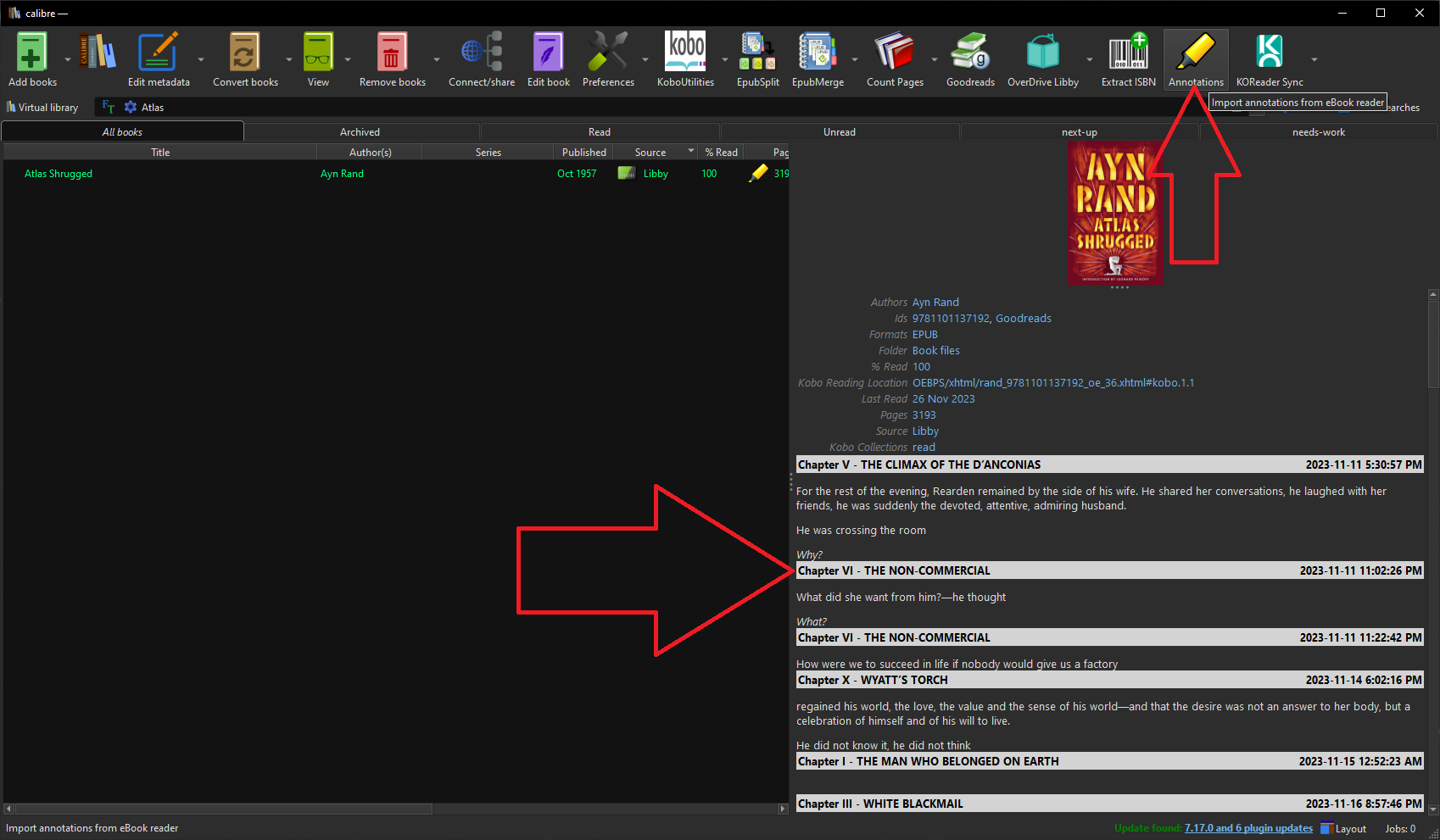1440x840 pixels.
Task: Click the Libby source icon in the book row
Action: [x=627, y=173]
